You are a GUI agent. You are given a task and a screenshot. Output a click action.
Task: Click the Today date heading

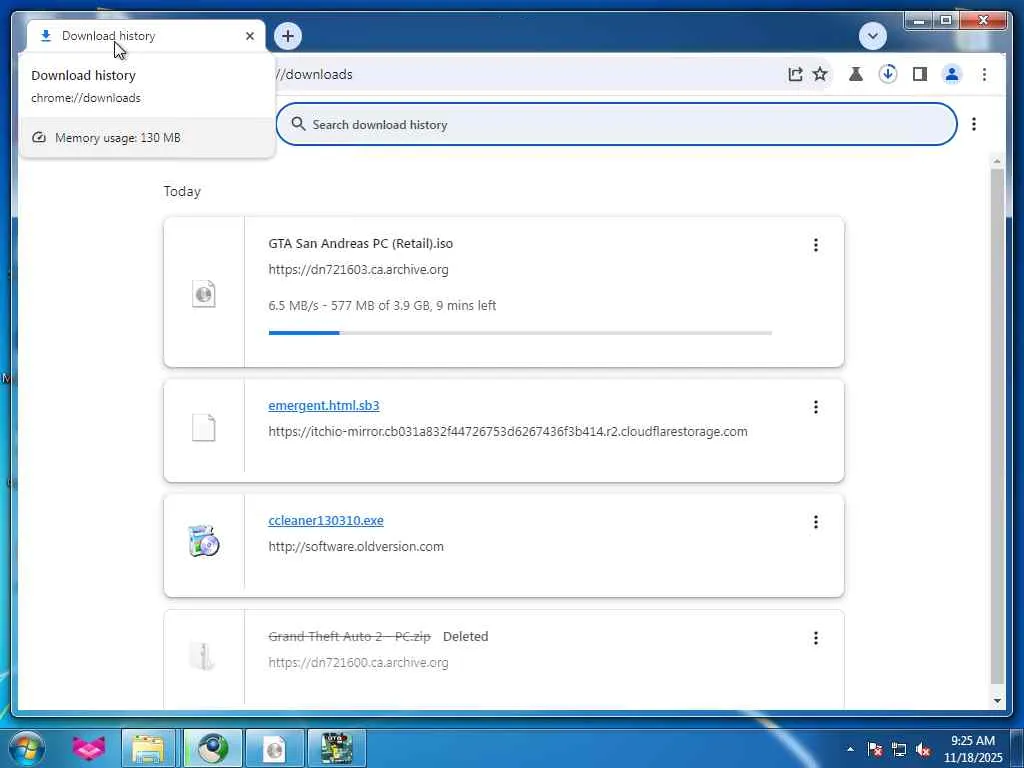coord(182,191)
